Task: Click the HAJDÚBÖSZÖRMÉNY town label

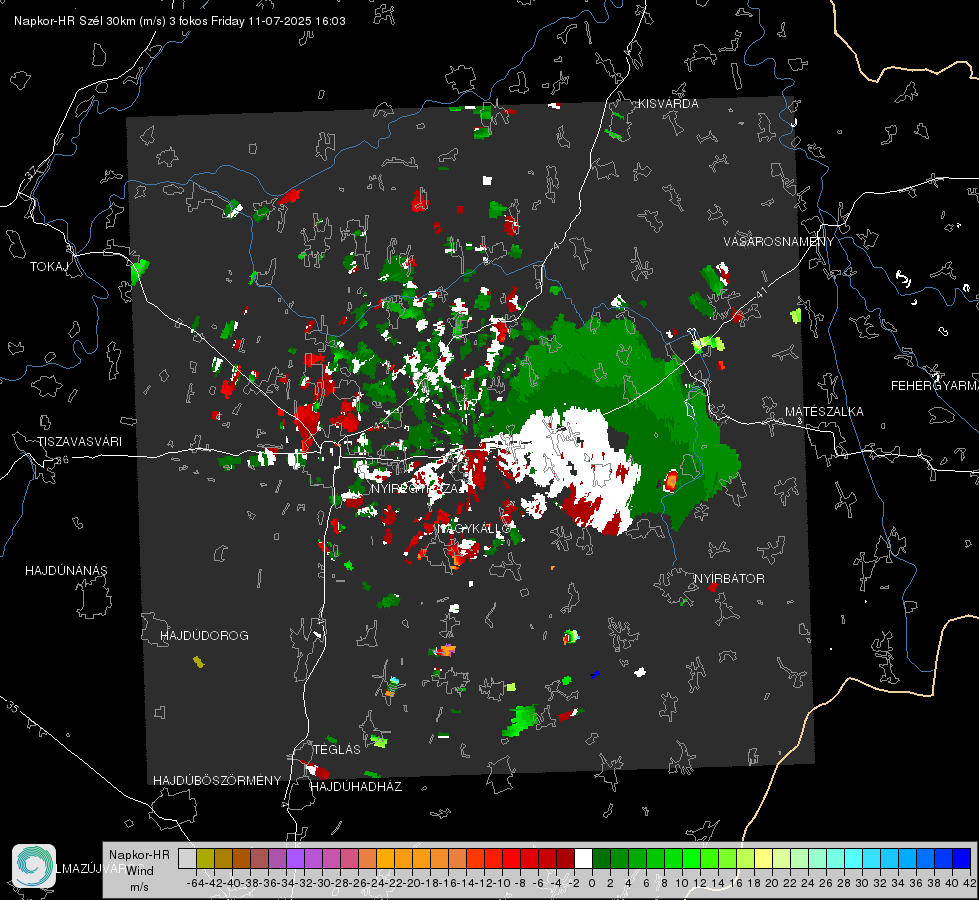Action: point(217,781)
